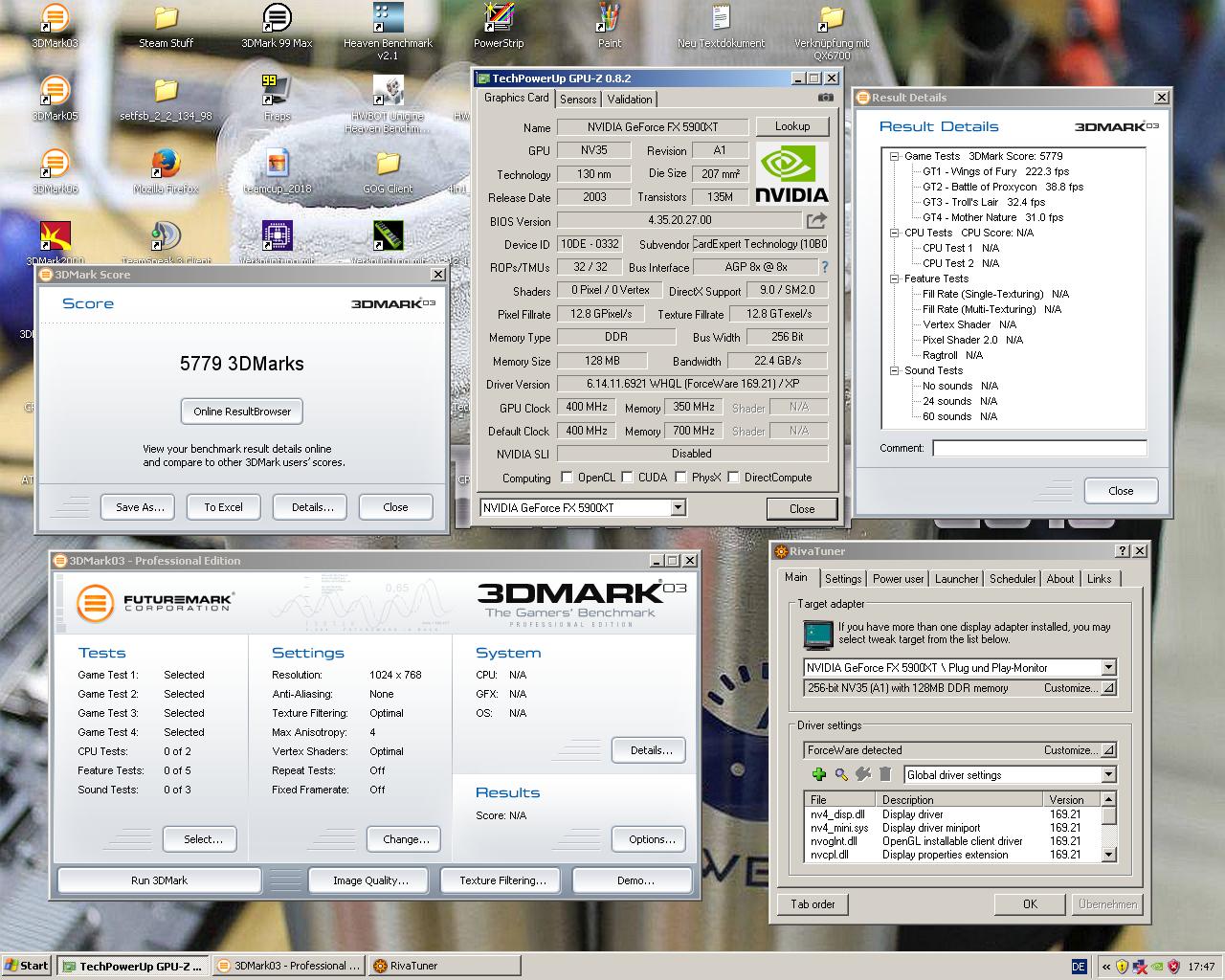1225x980 pixels.
Task: Add driver profile with green plus icon
Action: point(818,774)
